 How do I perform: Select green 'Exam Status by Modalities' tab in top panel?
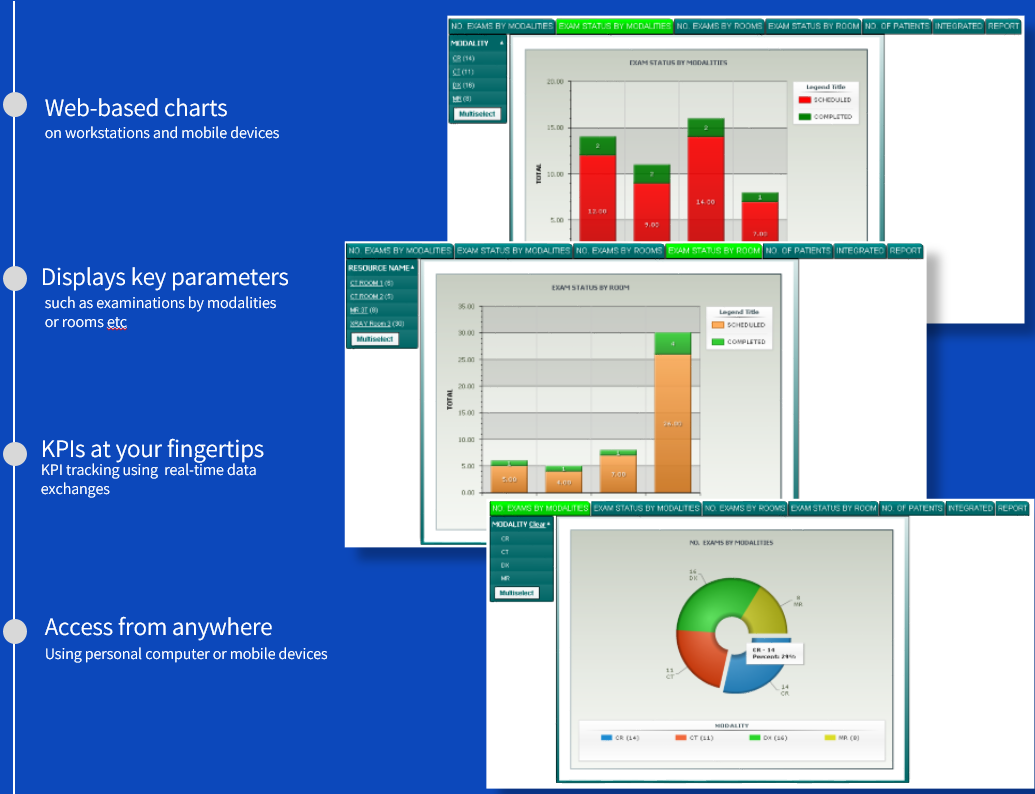[615, 26]
